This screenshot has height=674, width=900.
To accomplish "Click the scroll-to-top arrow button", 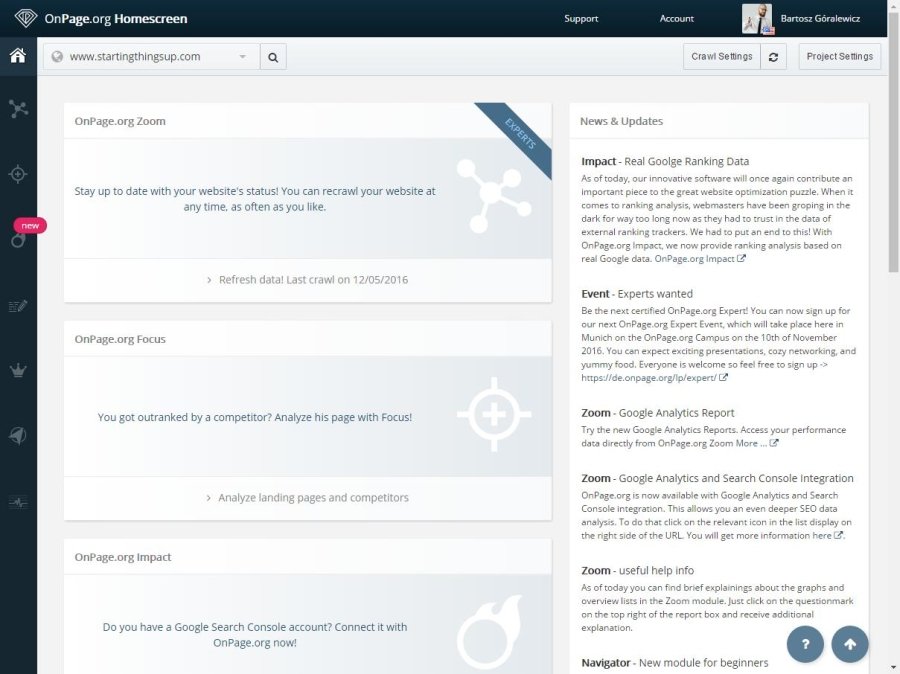I will [850, 644].
